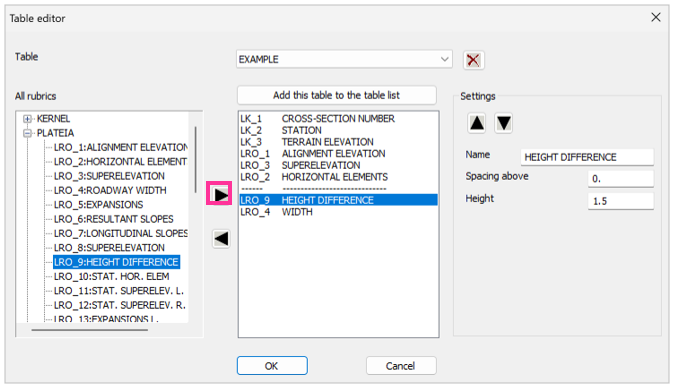Click horizontal scrollbar of All rubrics tree
Screen dimensions: 674x388
click(x=89, y=330)
